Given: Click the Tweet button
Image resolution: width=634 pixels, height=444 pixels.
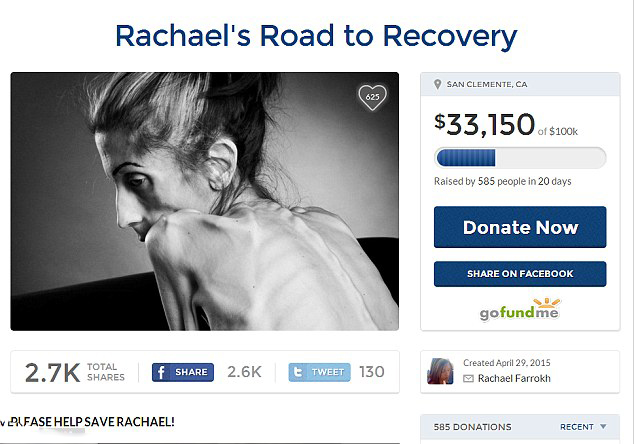Looking at the screenshot, I should 319,372.
